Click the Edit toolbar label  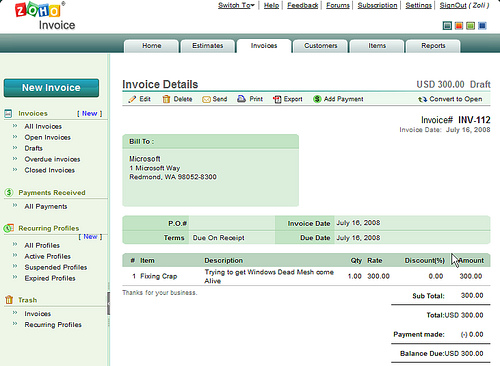[145, 99]
